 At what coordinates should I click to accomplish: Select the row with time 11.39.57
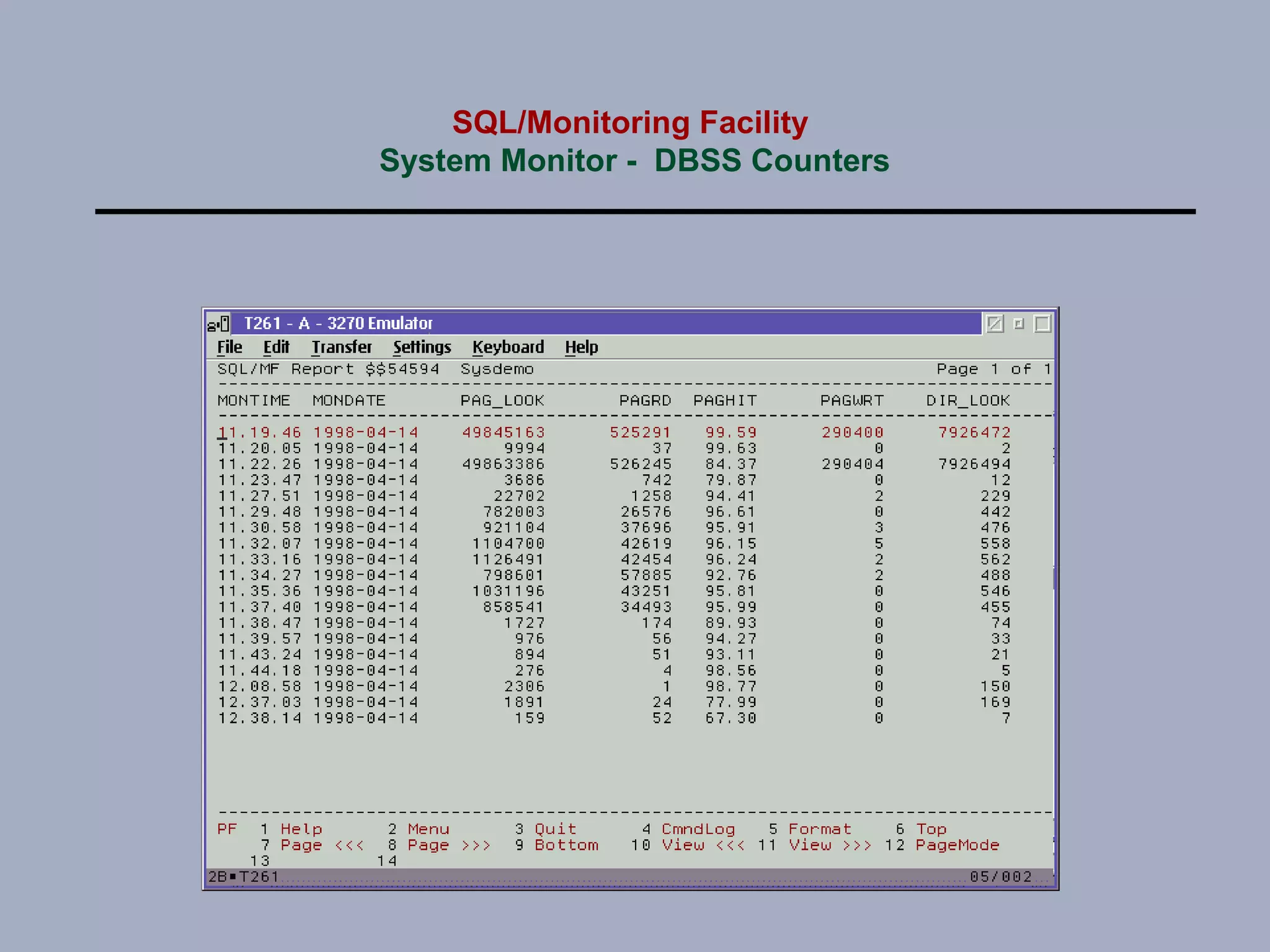(x=614, y=639)
